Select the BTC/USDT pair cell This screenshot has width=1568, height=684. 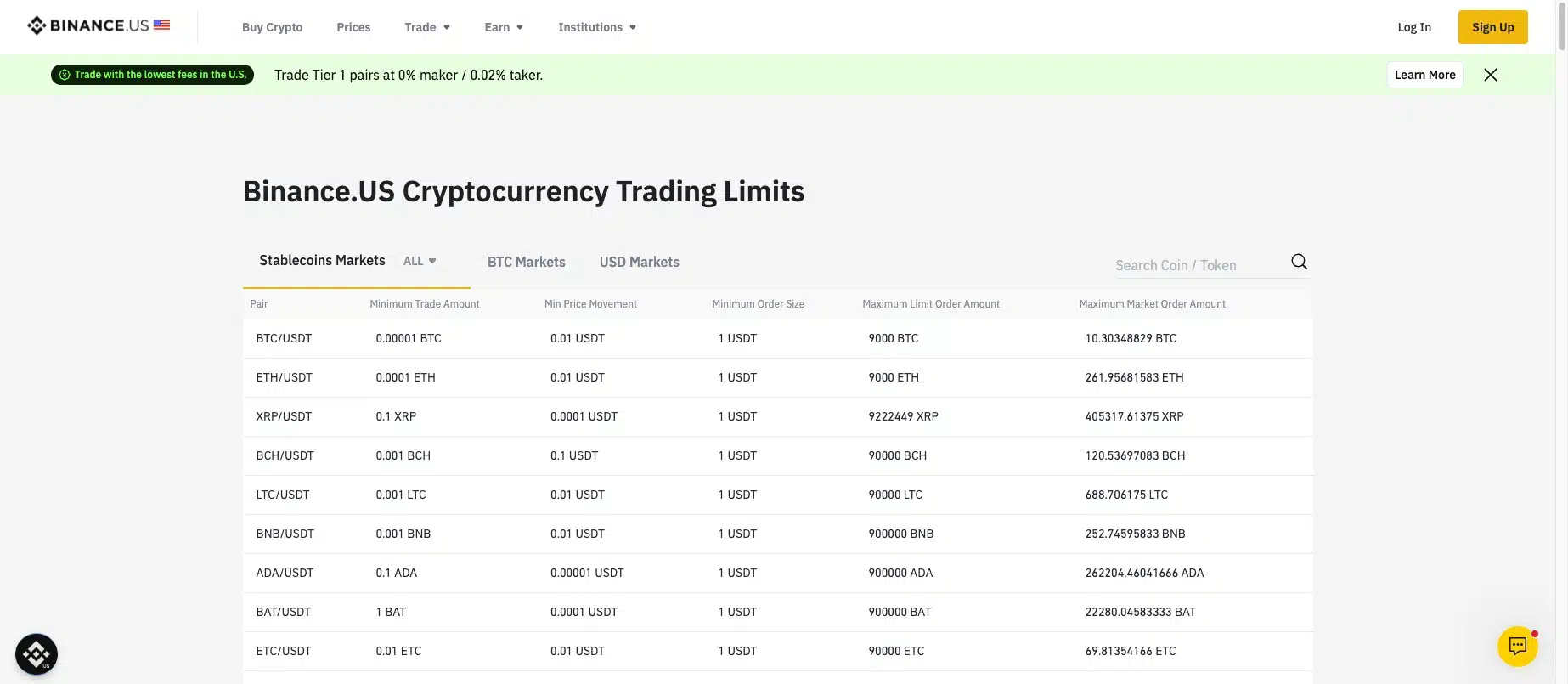[284, 338]
